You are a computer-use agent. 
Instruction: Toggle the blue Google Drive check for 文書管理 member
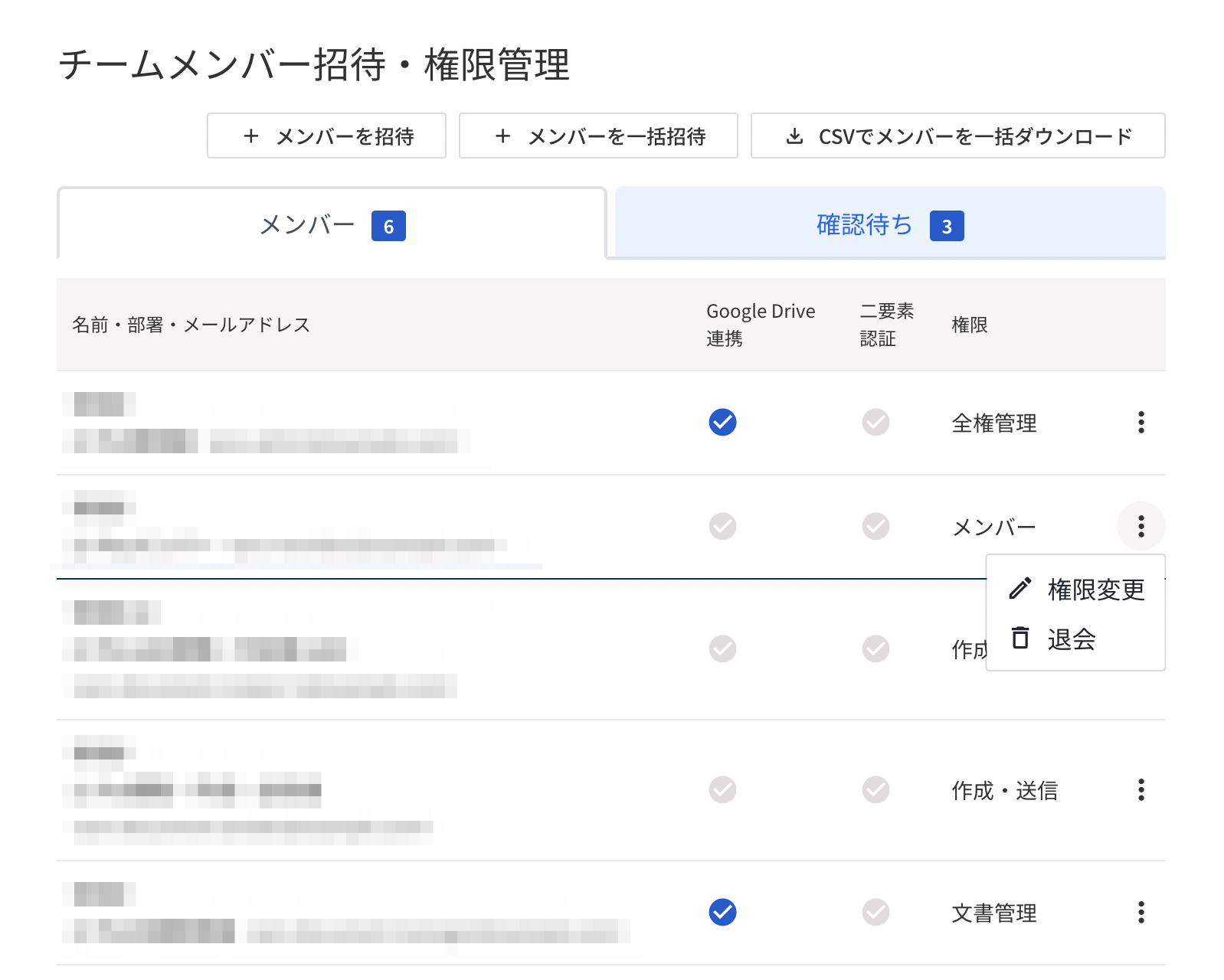coord(722,912)
